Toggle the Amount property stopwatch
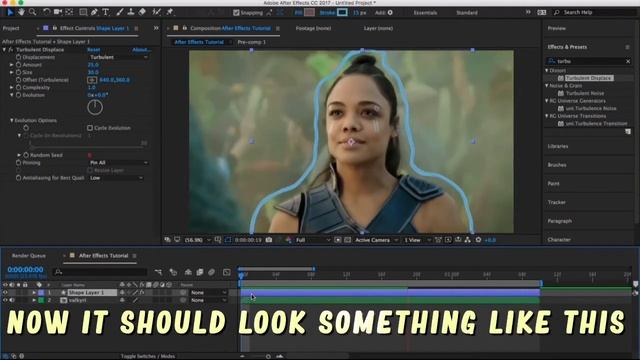 (19, 64)
